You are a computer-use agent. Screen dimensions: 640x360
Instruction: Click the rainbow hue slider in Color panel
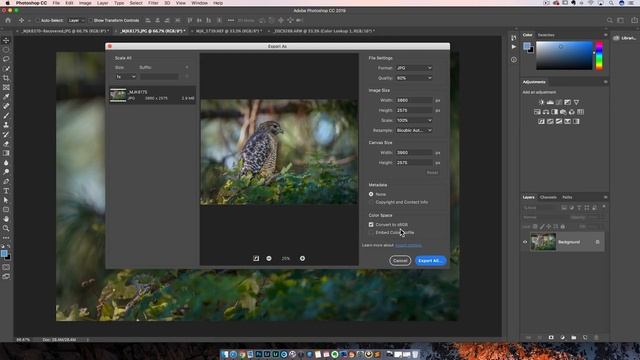599,56
